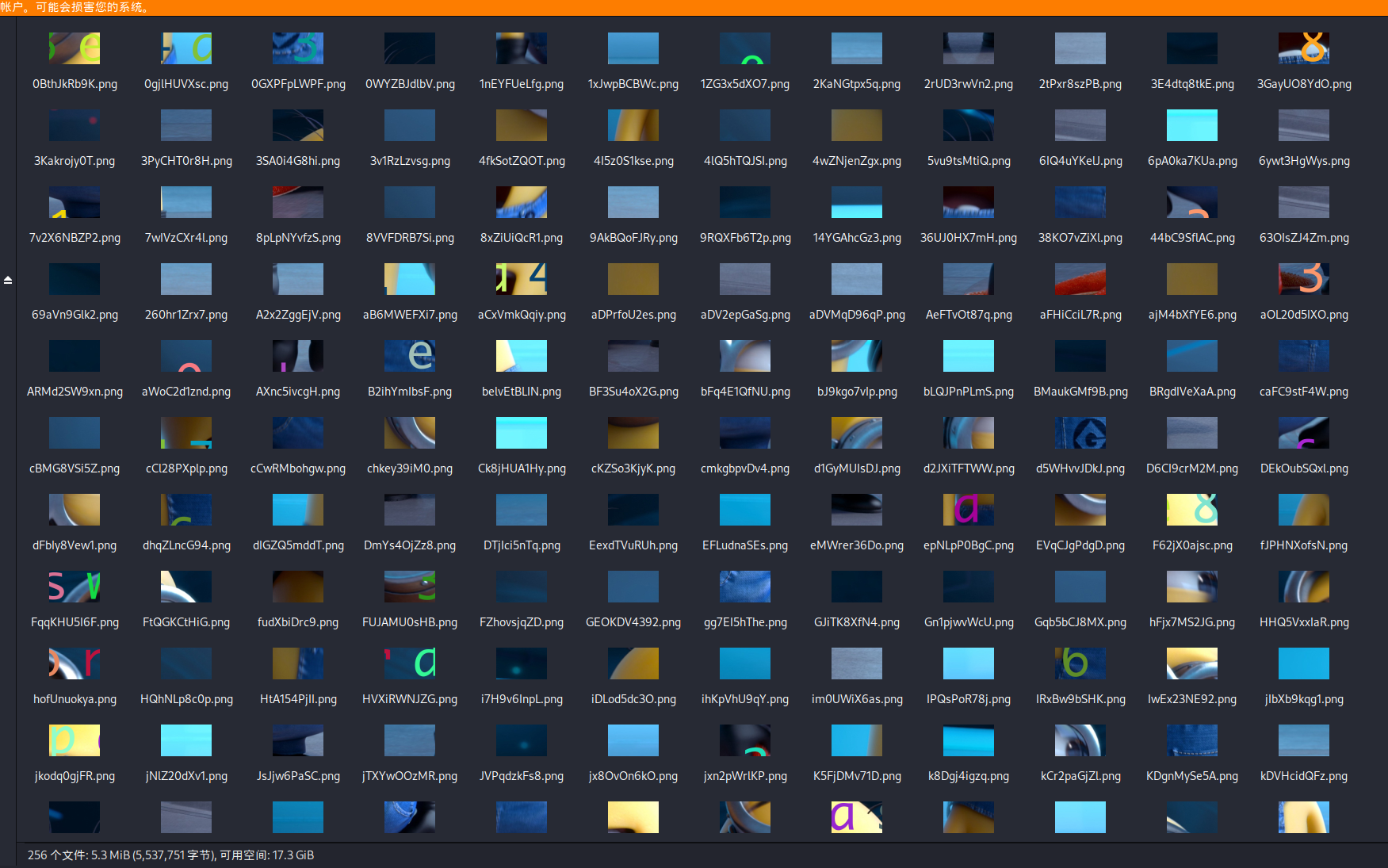
Task: Select the D6CI9crM2M.png thumbnail
Action: pos(1192,433)
